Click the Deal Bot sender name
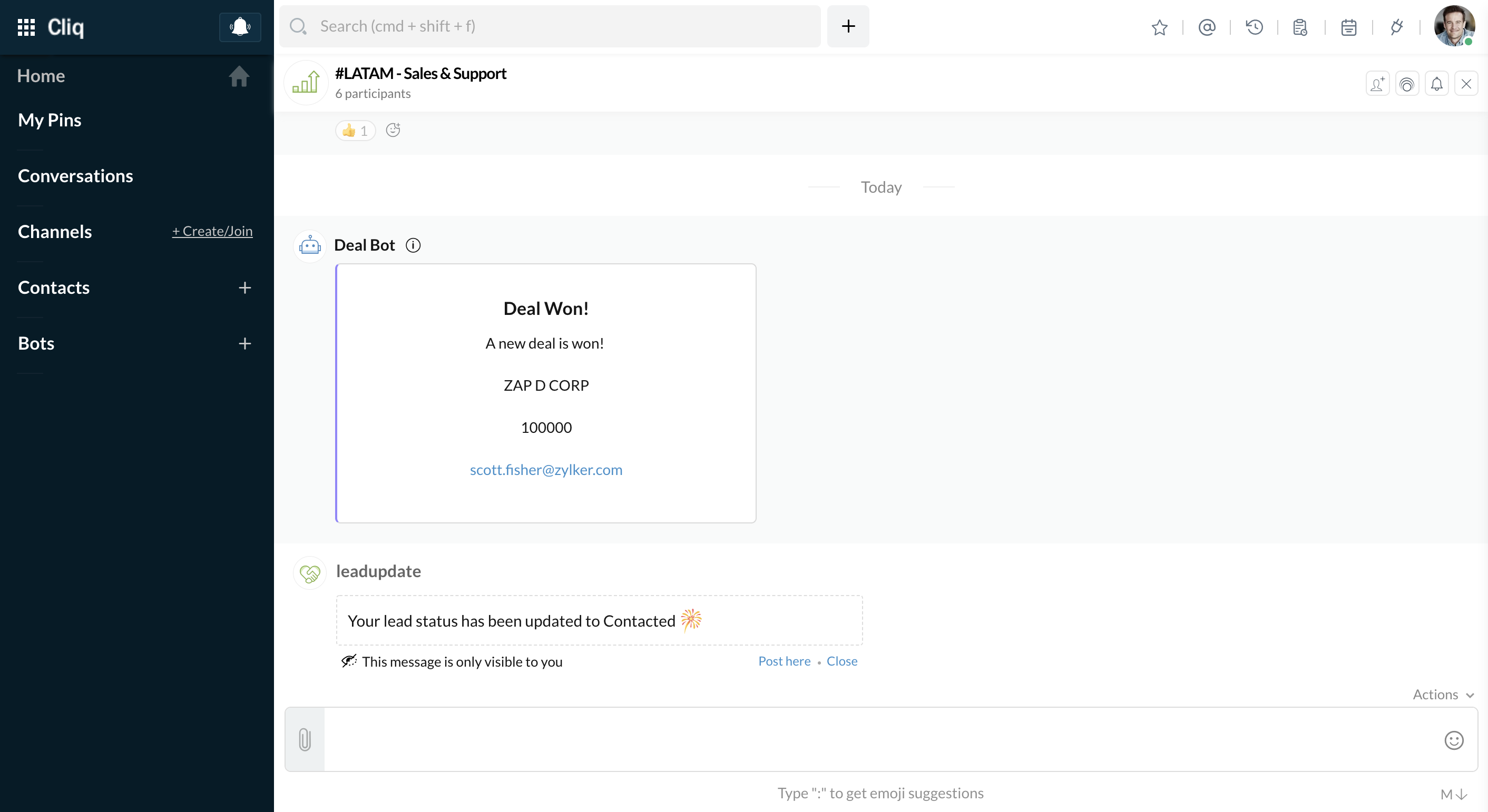This screenshot has height=812, width=1488. 365,245
